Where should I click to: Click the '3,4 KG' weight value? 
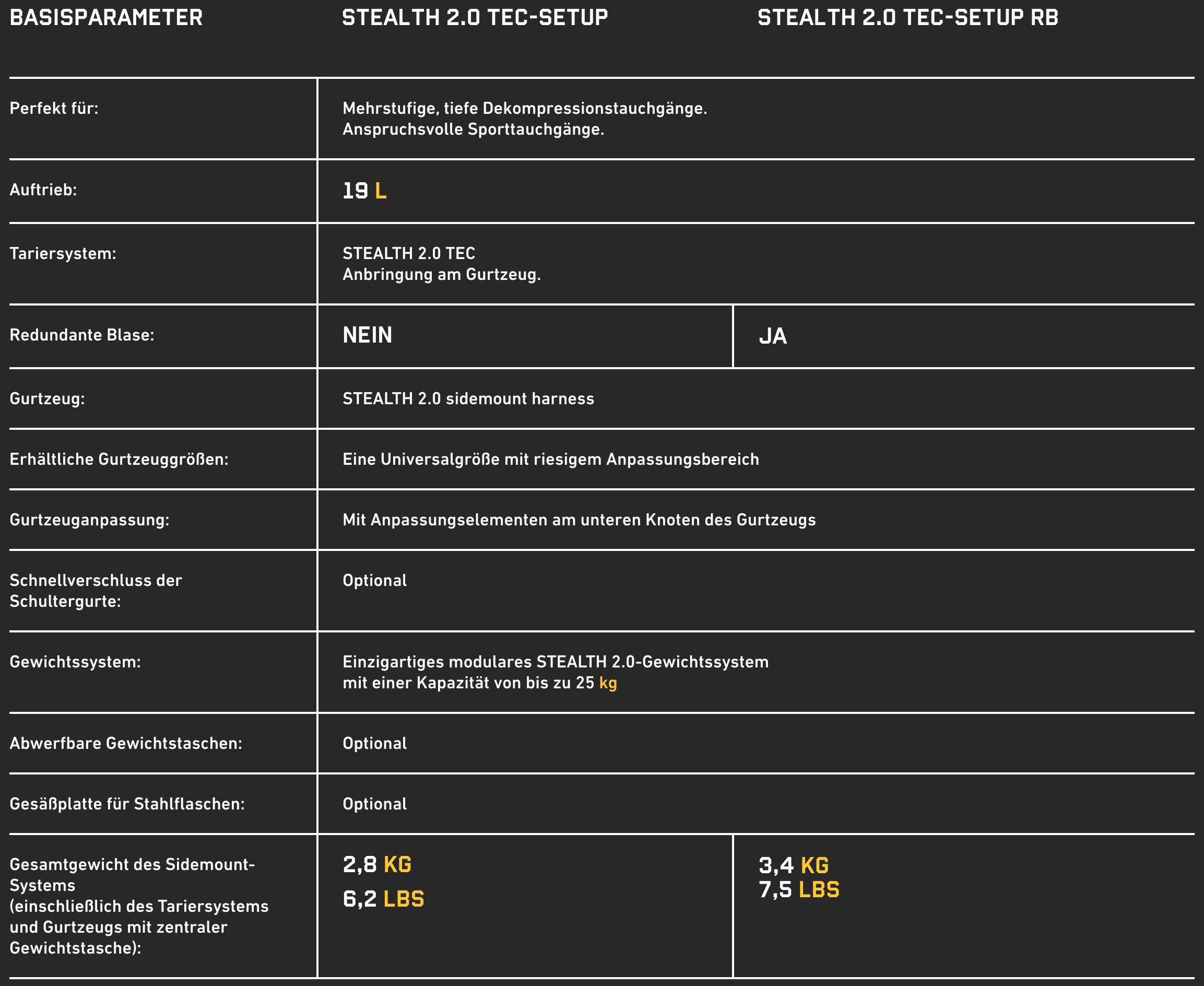794,866
